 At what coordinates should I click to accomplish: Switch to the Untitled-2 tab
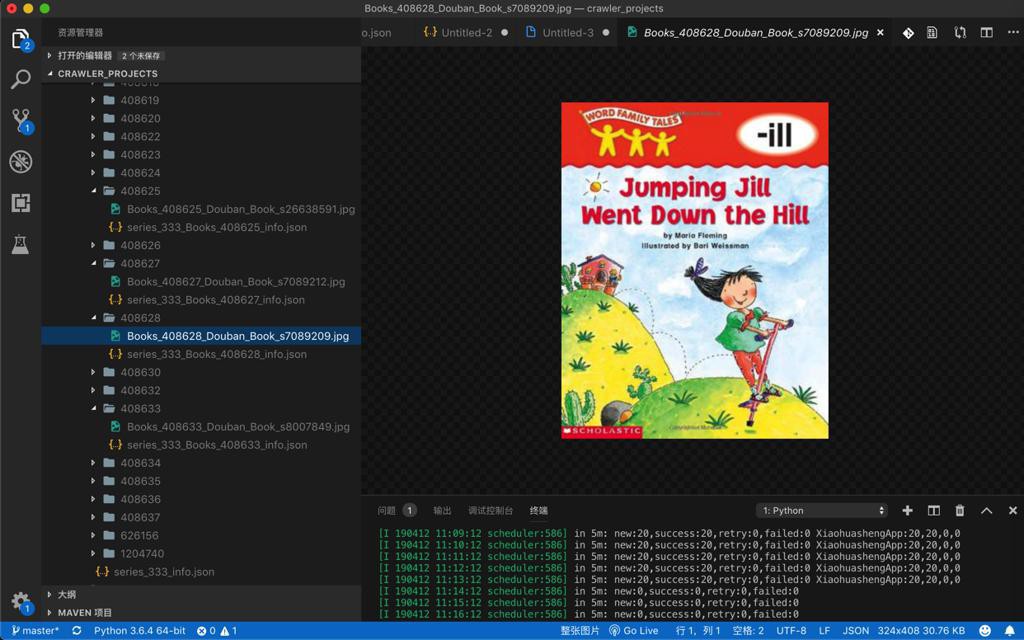pyautogui.click(x=466, y=33)
